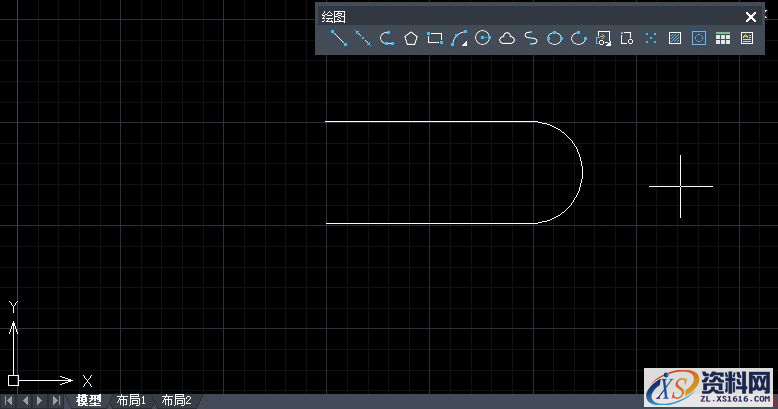Select the Polyline tool
The image size is (778, 409).
pyautogui.click(x=387, y=39)
